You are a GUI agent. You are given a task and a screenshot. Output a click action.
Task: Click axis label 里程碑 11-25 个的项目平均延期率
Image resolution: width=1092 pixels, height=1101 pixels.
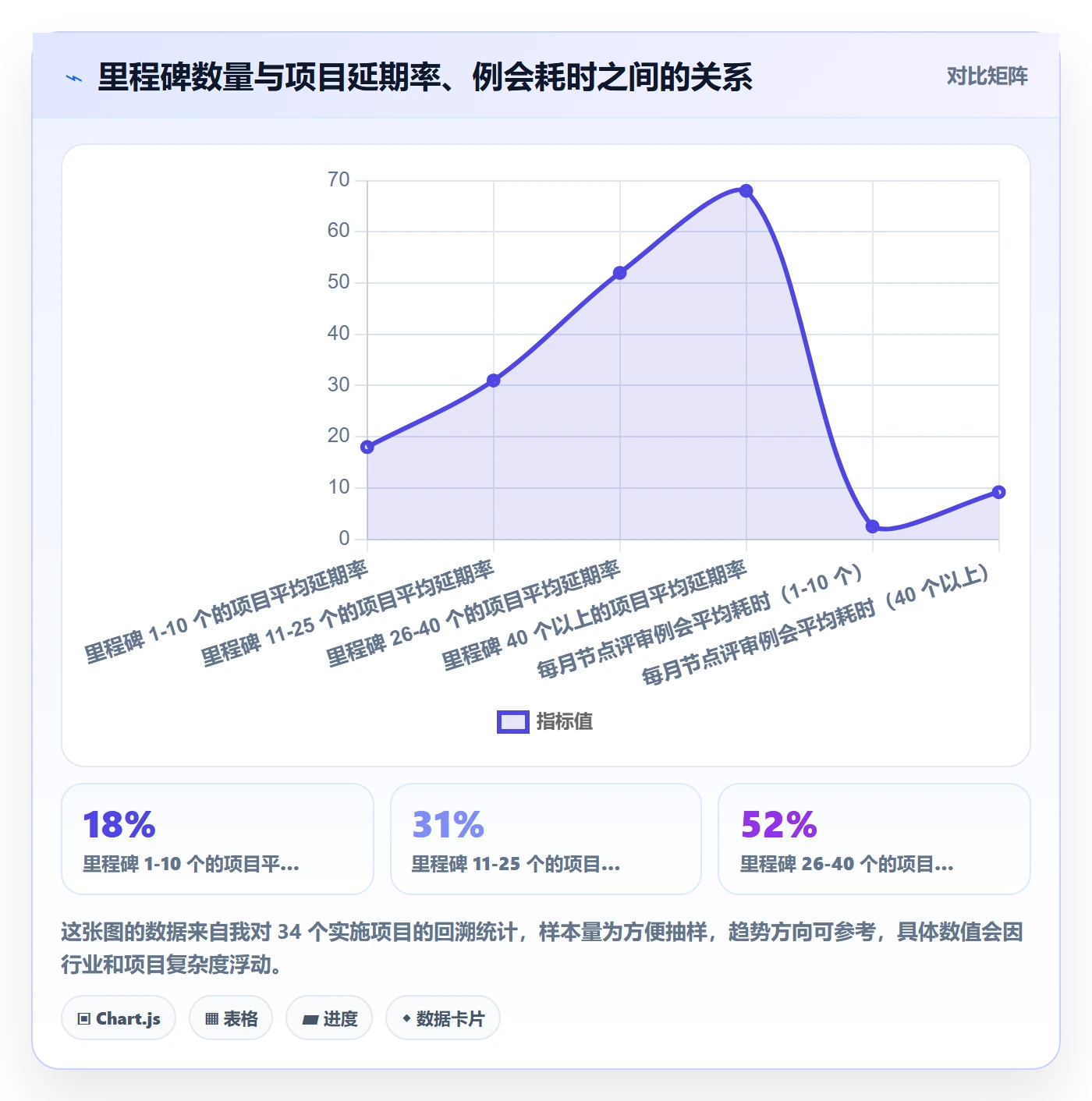coord(348,614)
